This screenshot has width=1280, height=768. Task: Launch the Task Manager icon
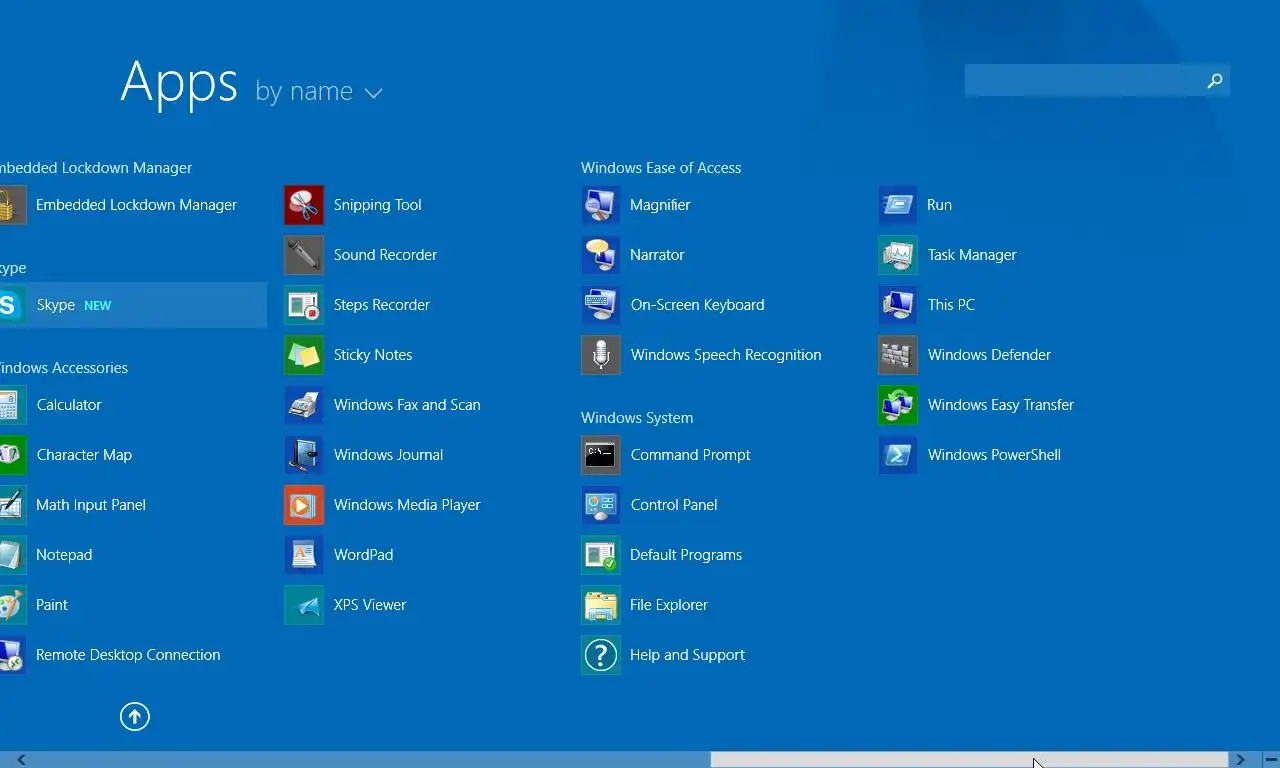coord(898,255)
